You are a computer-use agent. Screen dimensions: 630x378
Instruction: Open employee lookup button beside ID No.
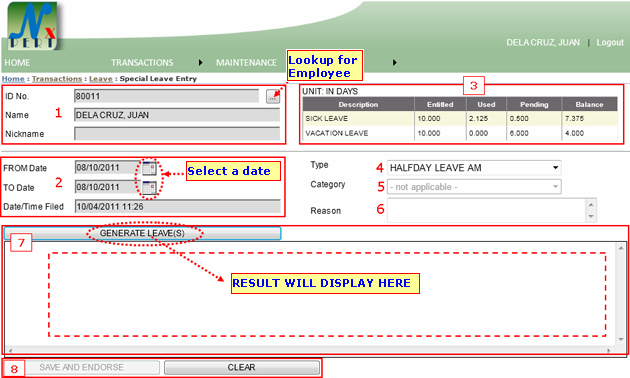pyautogui.click(x=273, y=96)
